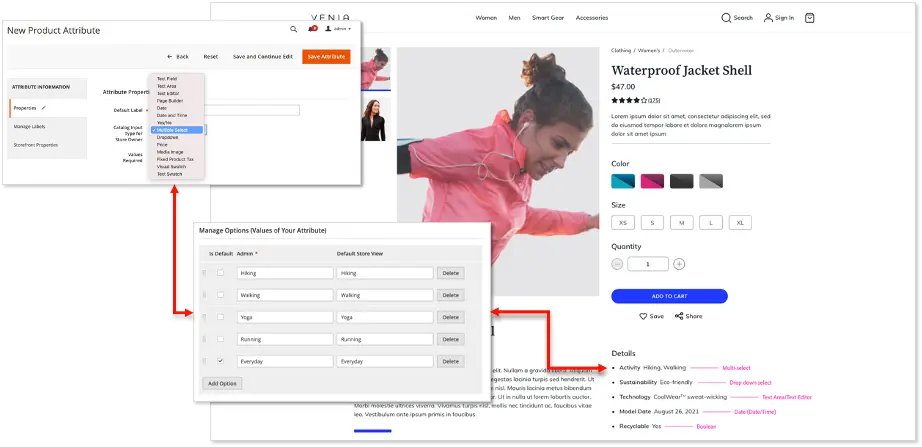Open the Smart Gear menu

click(x=548, y=18)
